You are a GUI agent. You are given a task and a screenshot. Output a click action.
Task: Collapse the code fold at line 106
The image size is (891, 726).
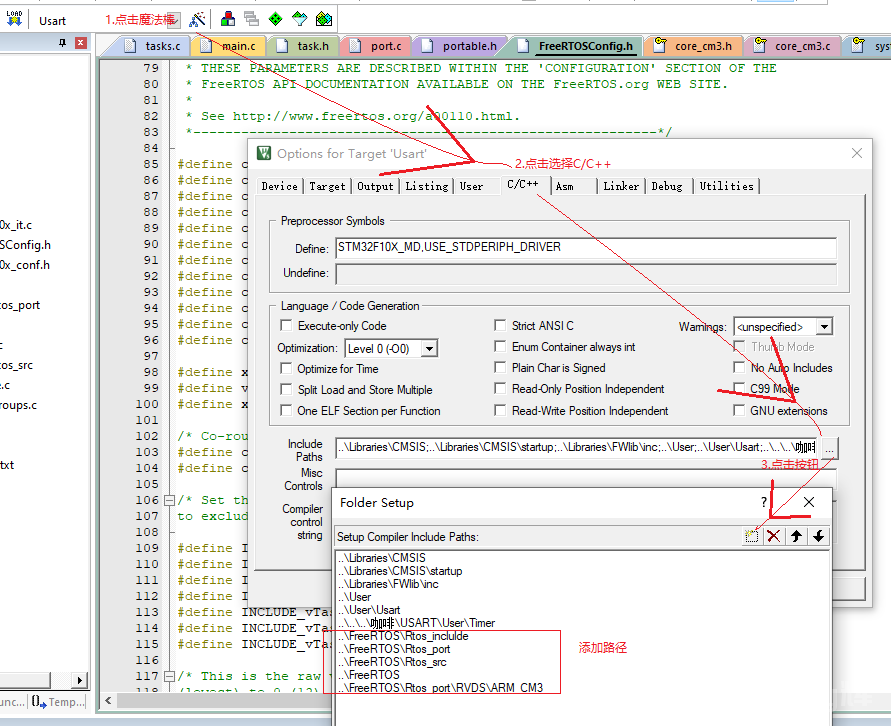click(169, 500)
